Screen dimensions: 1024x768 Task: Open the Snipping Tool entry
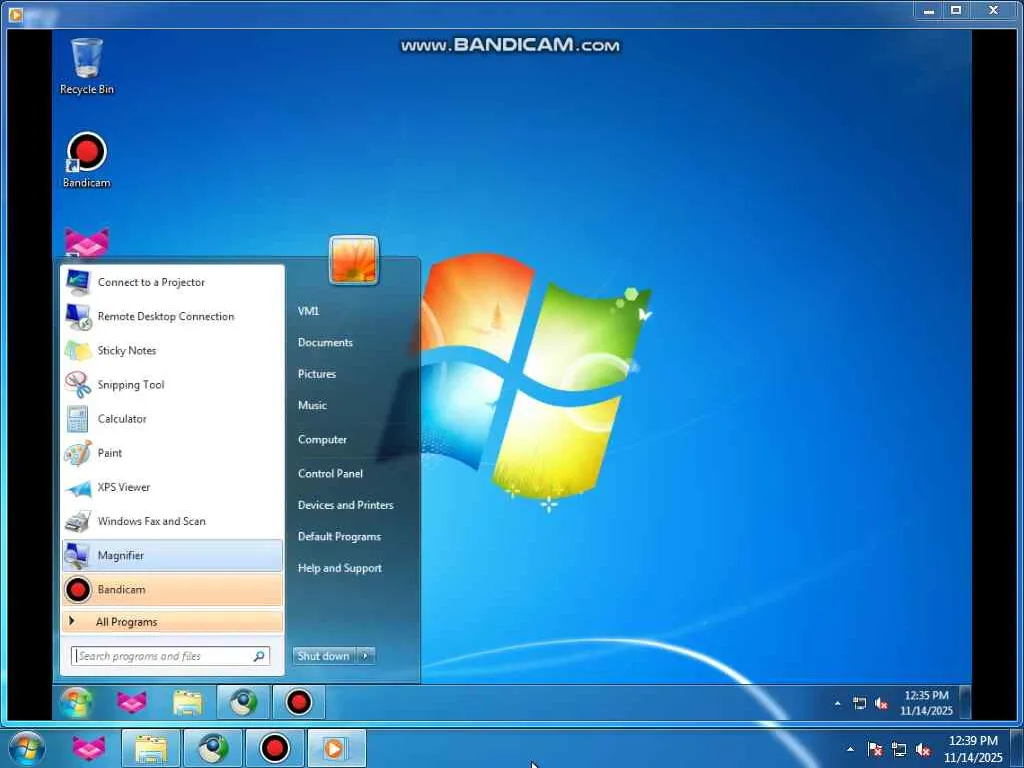click(172, 385)
